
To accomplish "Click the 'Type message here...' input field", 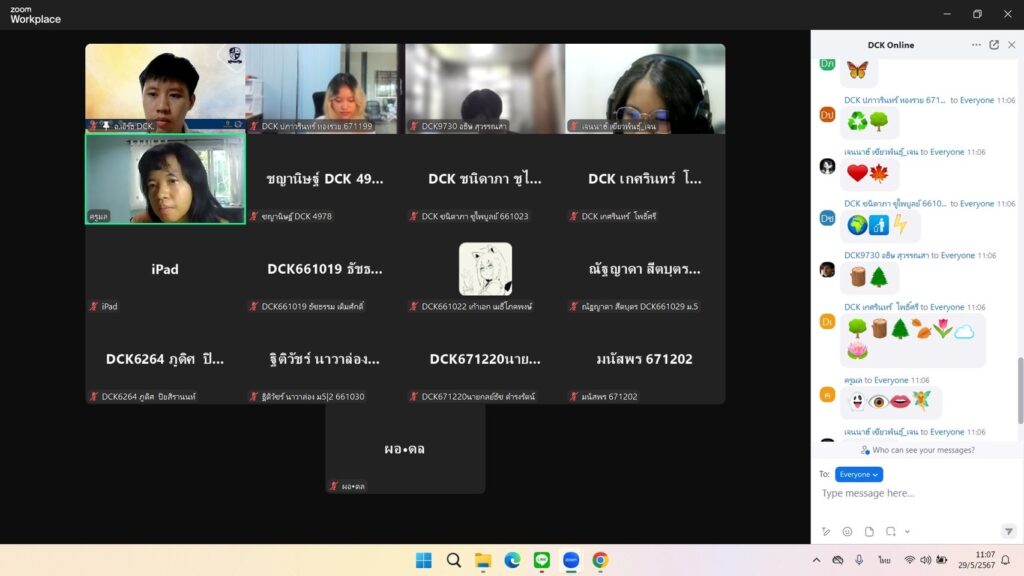I will pos(910,494).
